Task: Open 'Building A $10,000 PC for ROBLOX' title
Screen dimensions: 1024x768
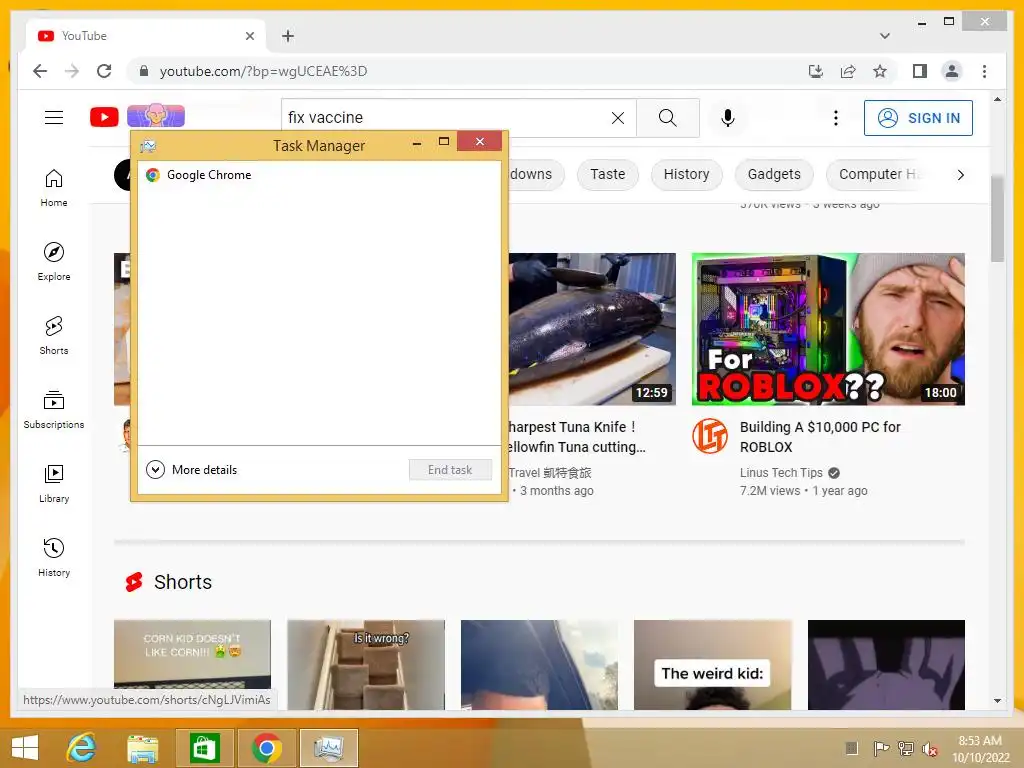Action: coord(820,437)
